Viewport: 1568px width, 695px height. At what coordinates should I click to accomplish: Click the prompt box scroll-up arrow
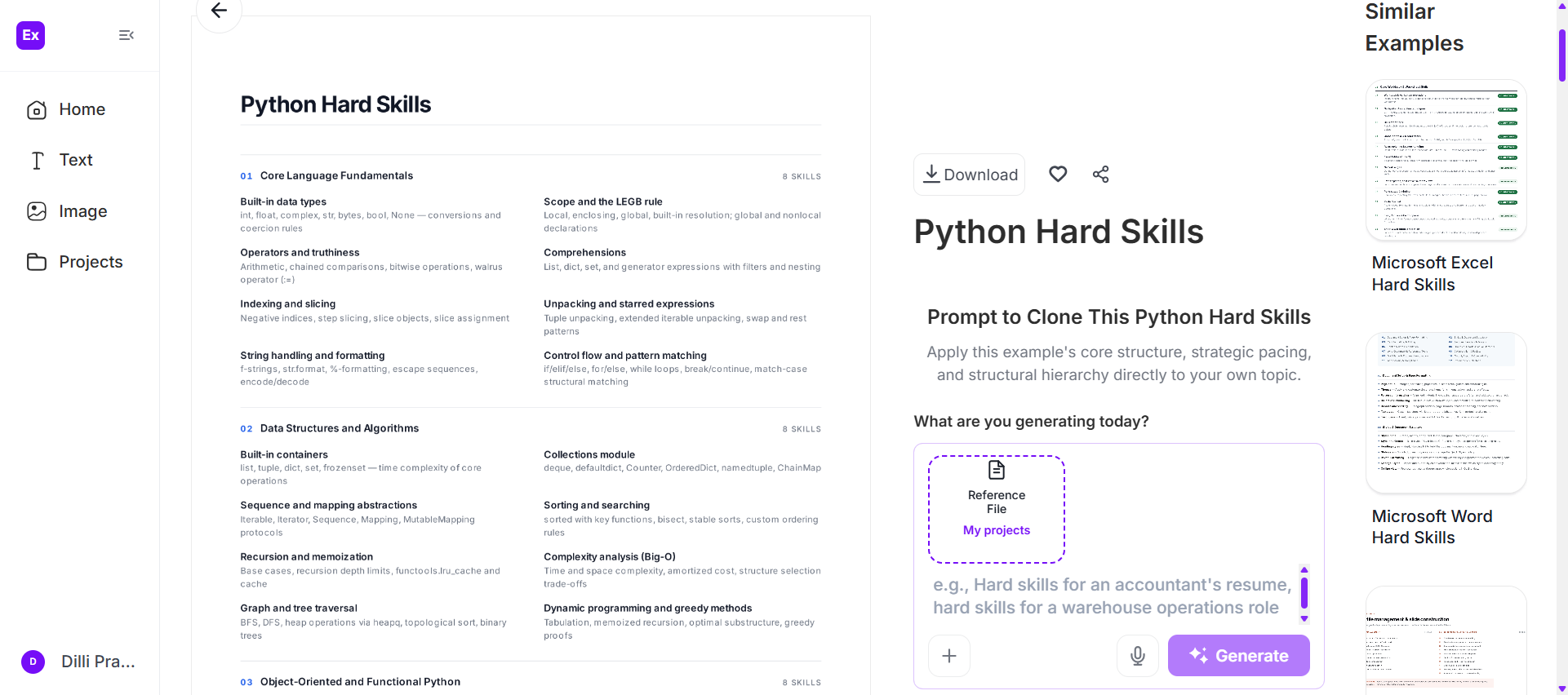point(1304,569)
